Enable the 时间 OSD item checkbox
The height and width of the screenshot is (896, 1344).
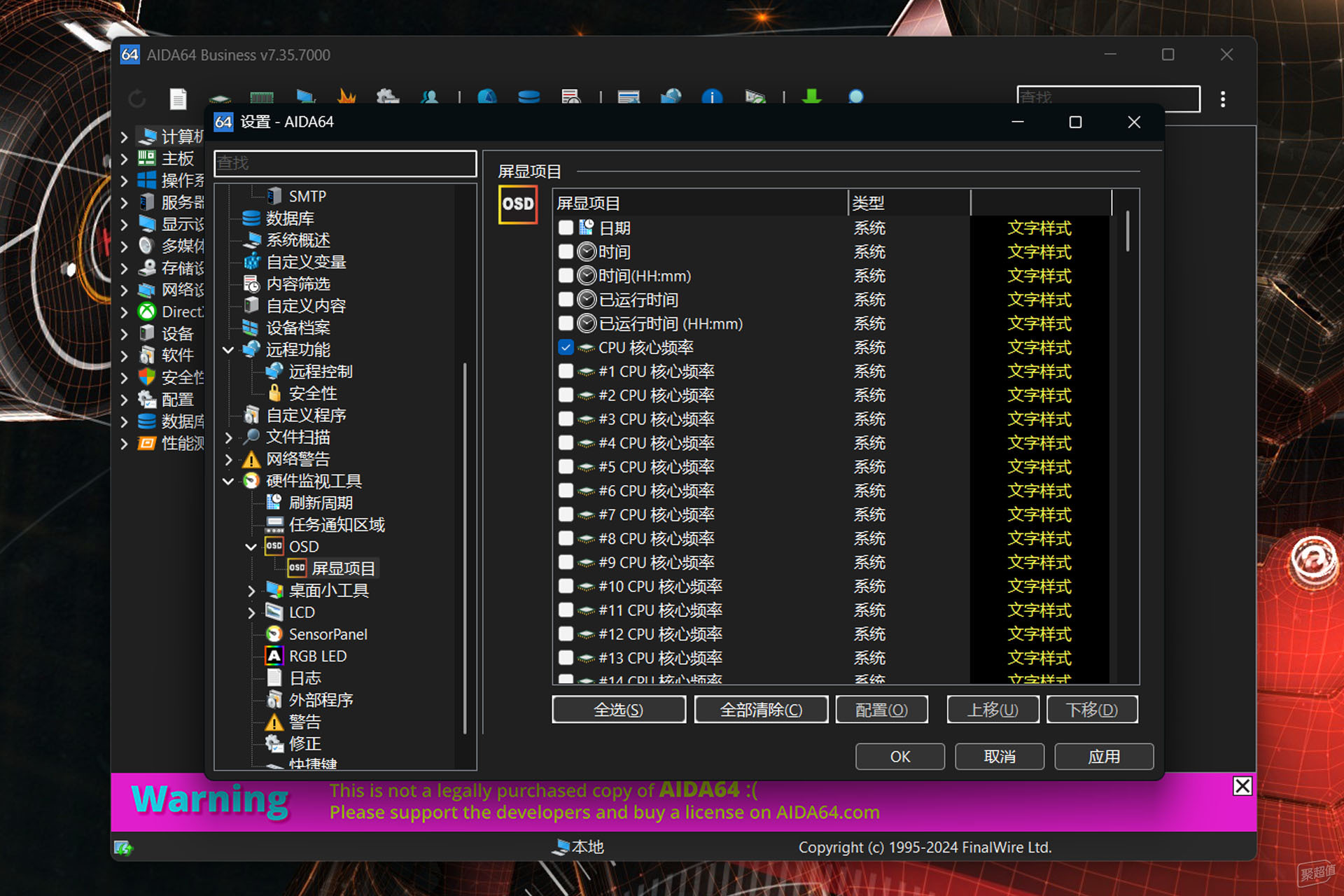[566, 252]
